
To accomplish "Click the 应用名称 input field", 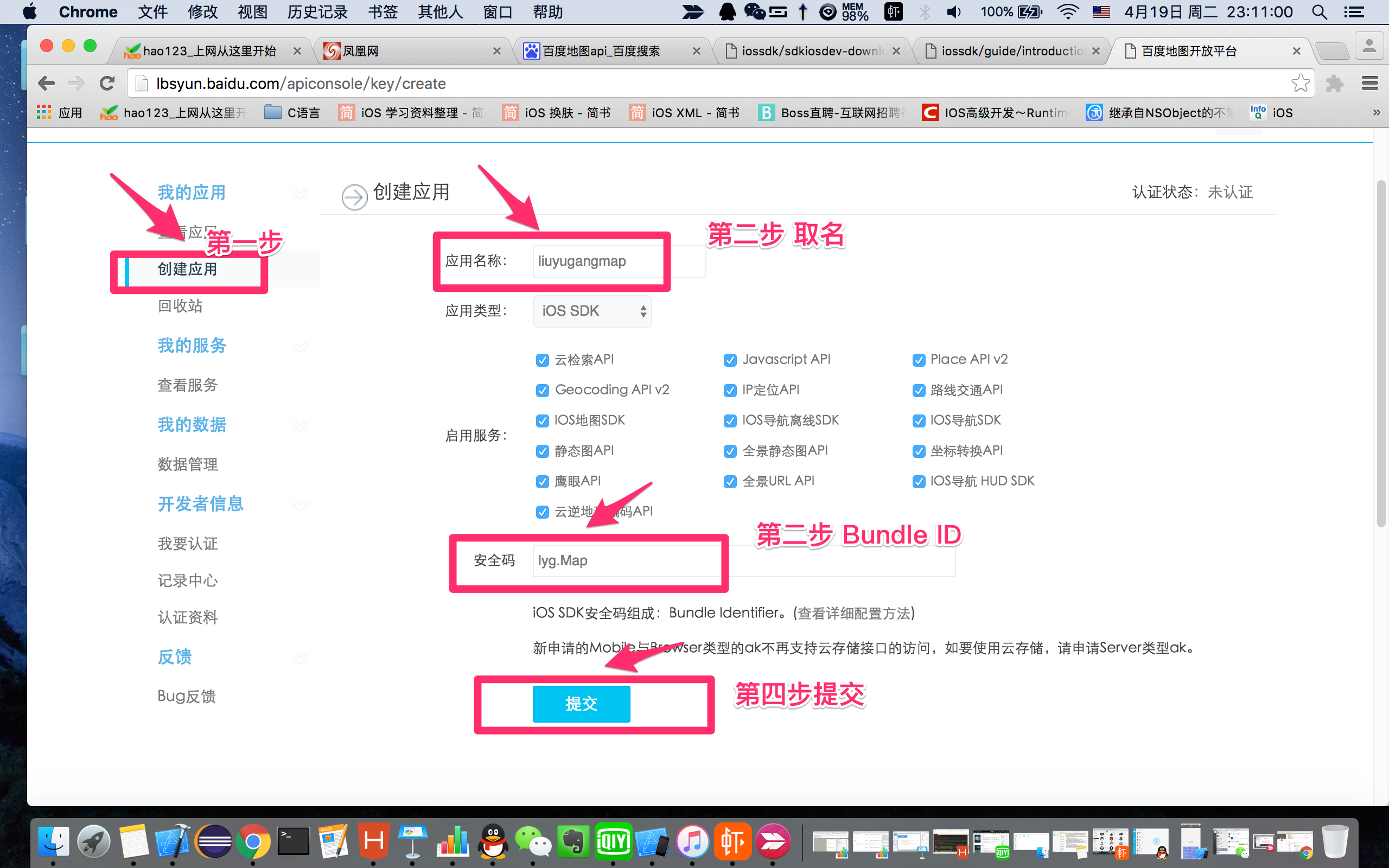I will 619,261.
